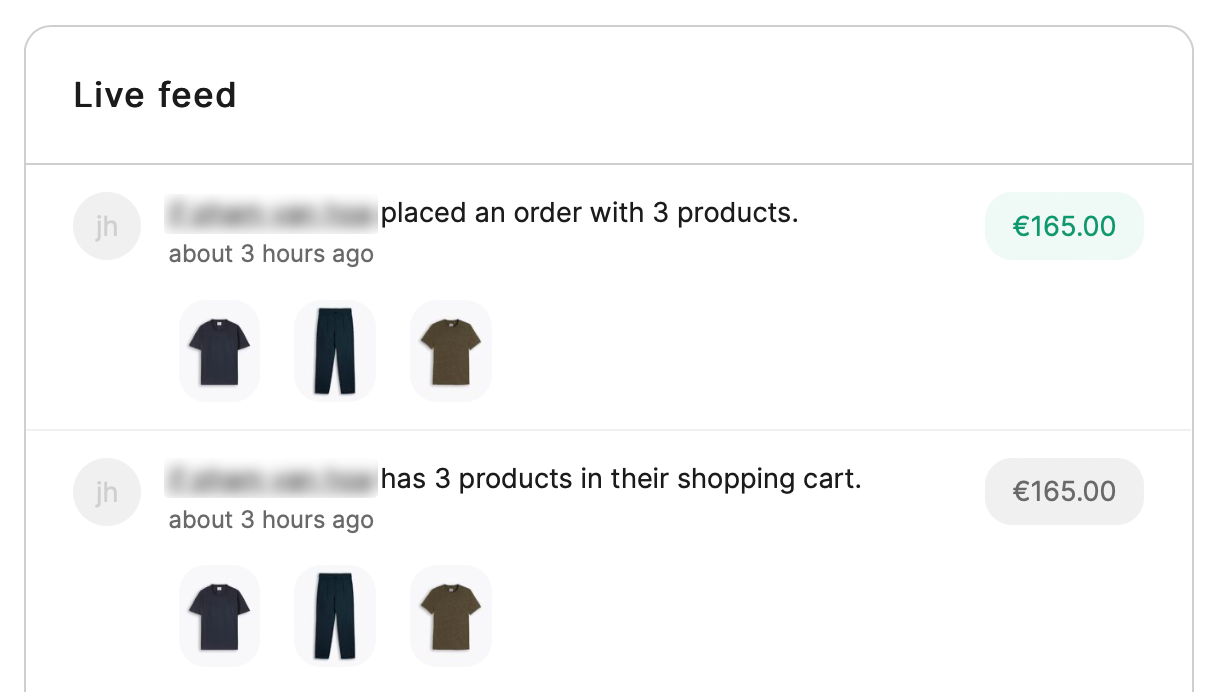Select the olive t-shirt in the placed order
The width and height of the screenshot is (1224, 692).
[450, 350]
